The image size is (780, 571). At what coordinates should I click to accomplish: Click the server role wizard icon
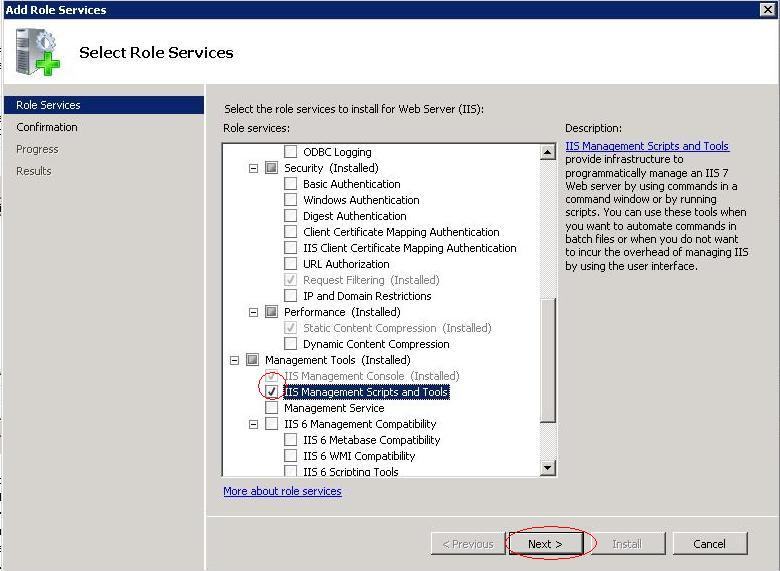(38, 51)
